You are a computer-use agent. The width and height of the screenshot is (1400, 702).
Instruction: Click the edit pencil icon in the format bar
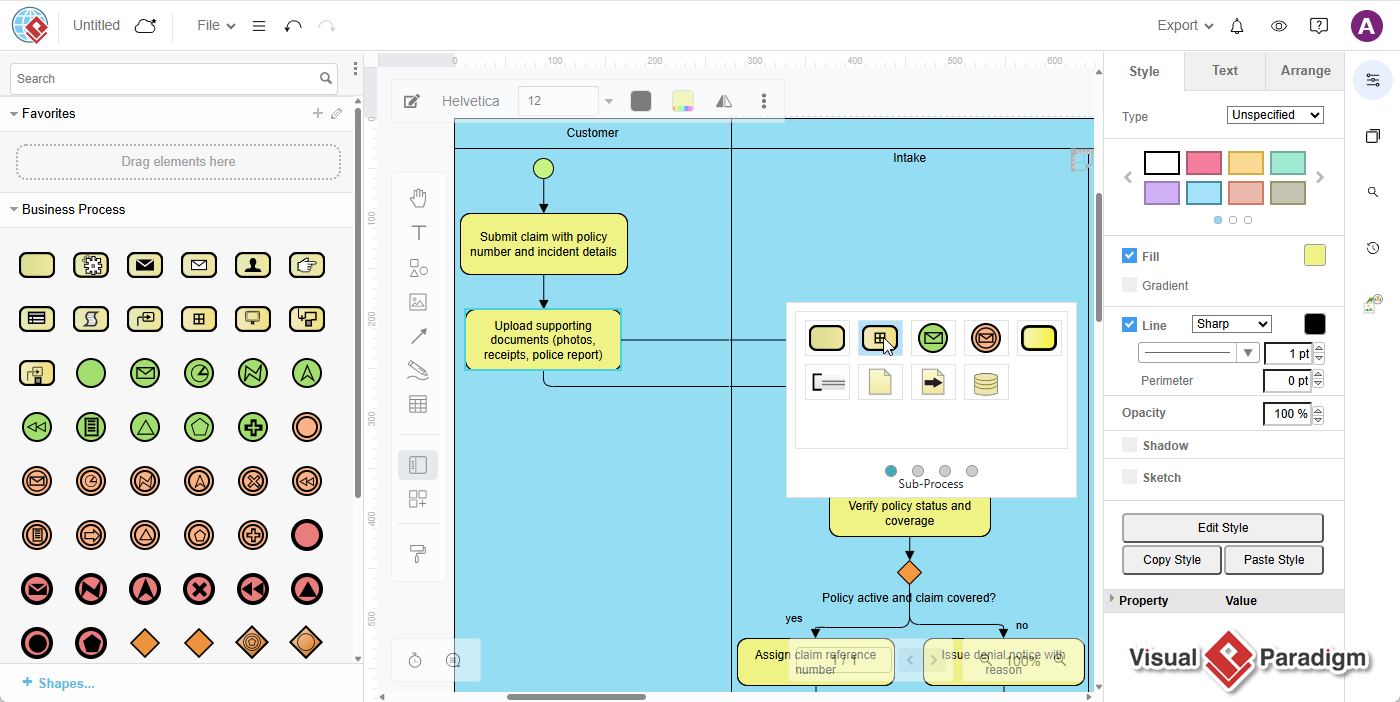pyautogui.click(x=411, y=101)
